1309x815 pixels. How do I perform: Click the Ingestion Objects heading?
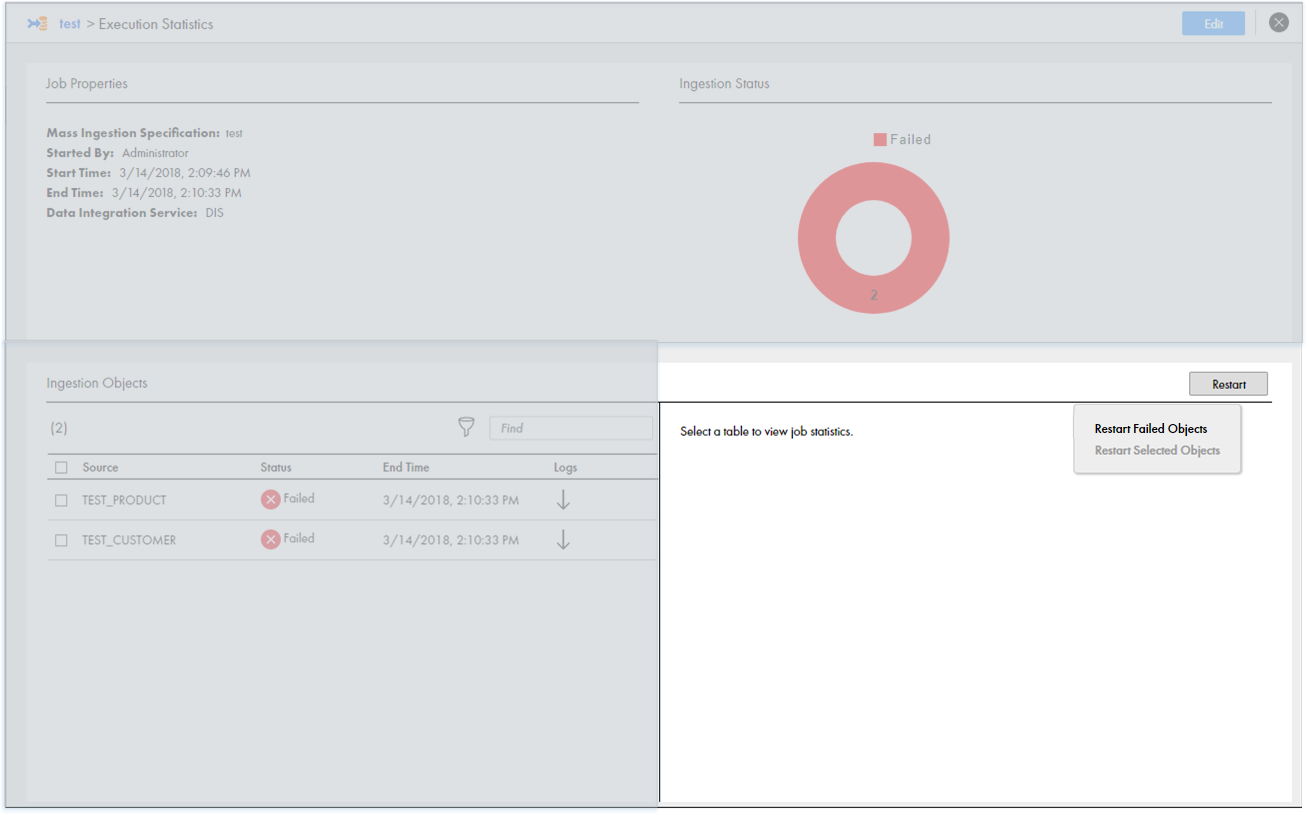pos(97,383)
